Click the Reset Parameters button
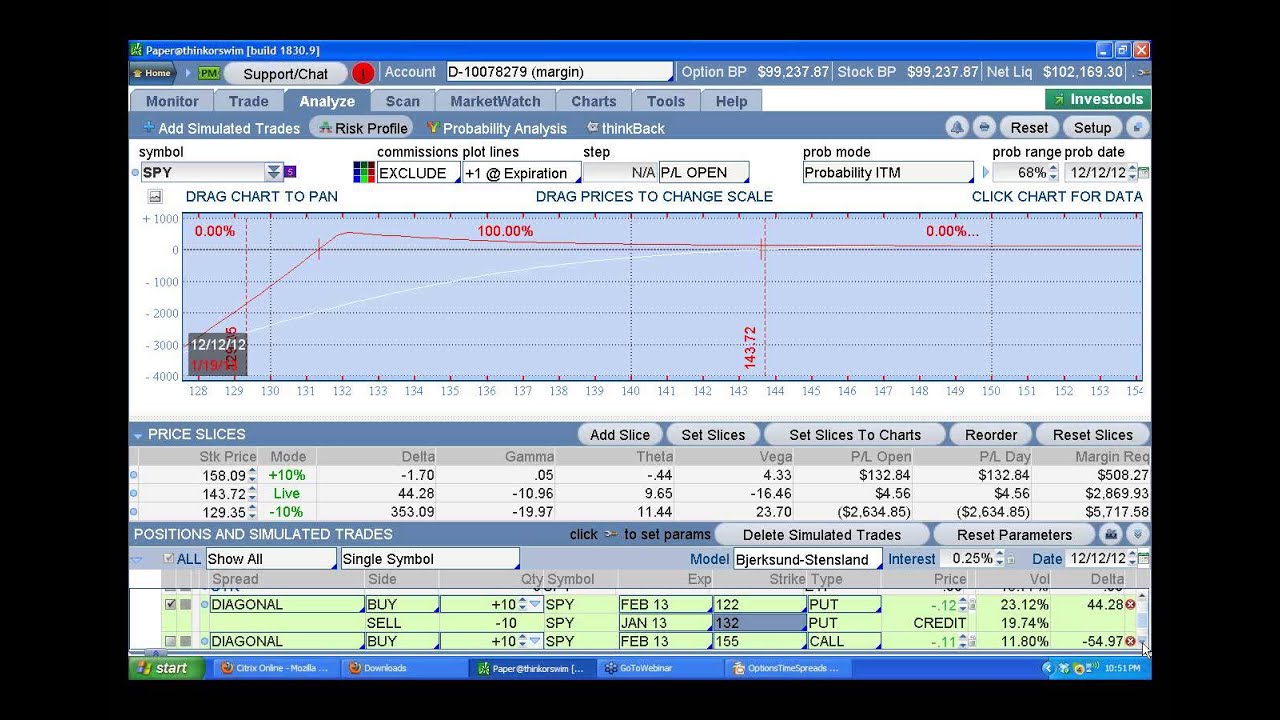 1014,534
